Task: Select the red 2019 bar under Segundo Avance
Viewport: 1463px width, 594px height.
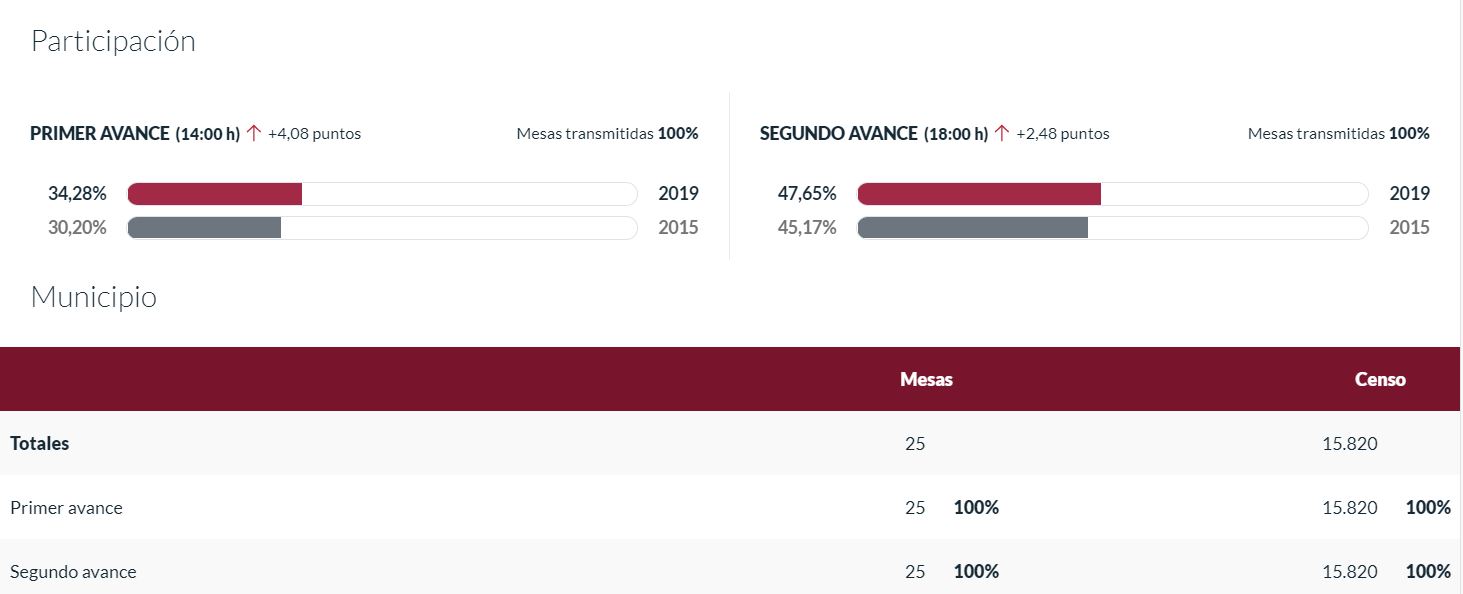Action: [x=979, y=194]
